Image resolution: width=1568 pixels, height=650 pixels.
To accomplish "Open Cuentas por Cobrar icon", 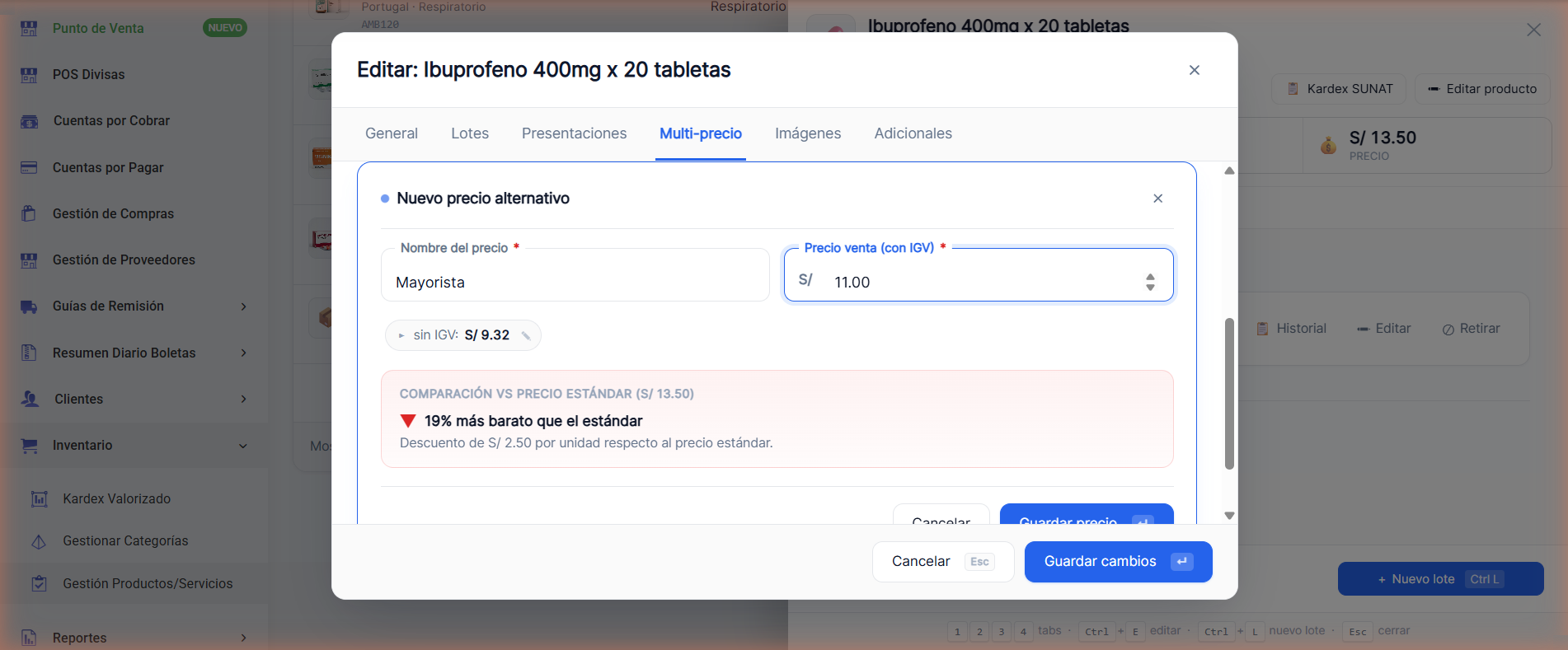I will coord(29,121).
